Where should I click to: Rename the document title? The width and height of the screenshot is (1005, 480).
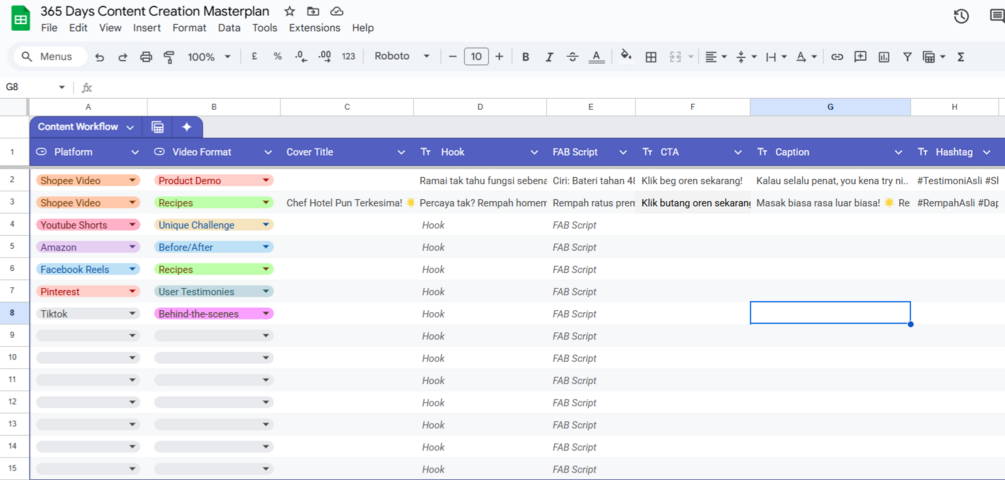tap(155, 11)
